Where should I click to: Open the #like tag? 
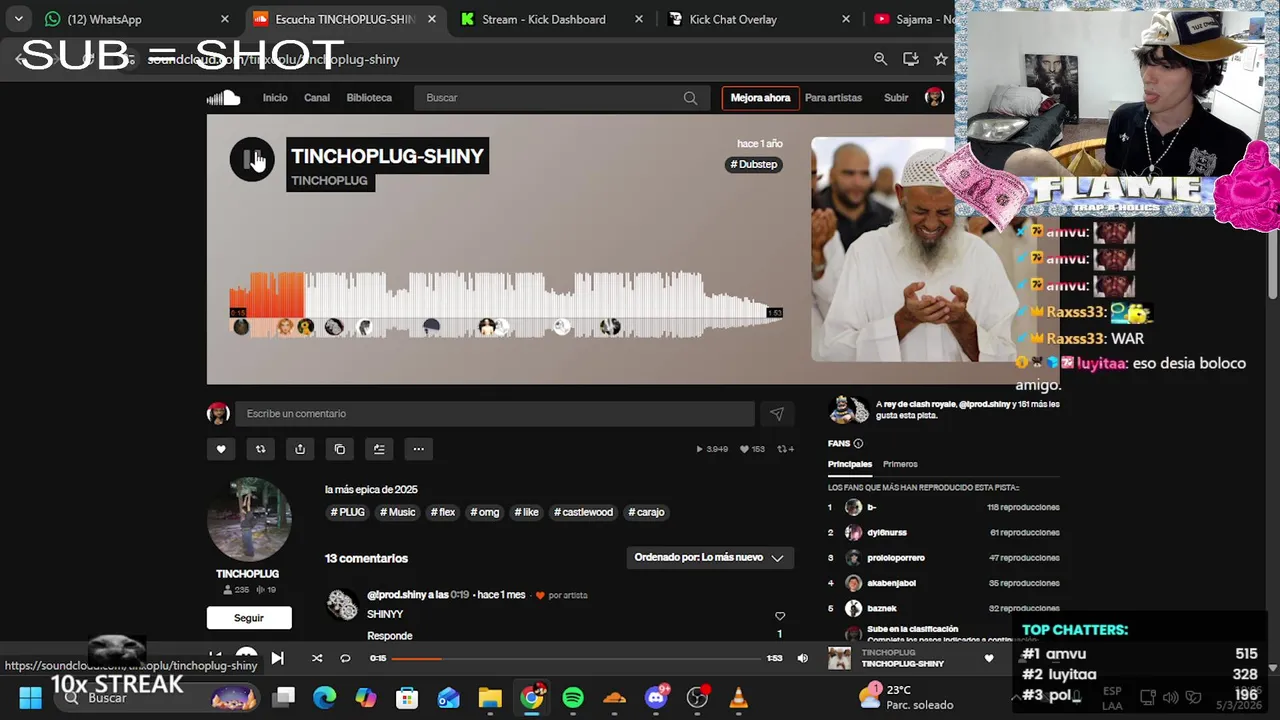coord(527,512)
